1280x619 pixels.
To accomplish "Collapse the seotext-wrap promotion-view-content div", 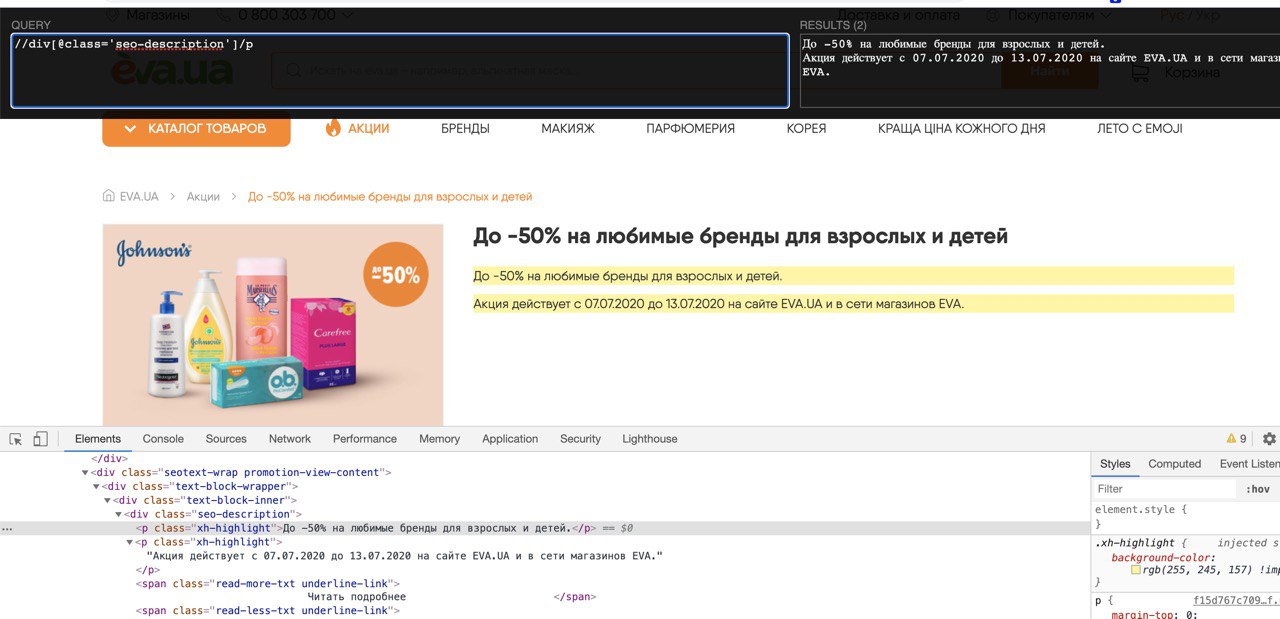I will (x=85, y=473).
